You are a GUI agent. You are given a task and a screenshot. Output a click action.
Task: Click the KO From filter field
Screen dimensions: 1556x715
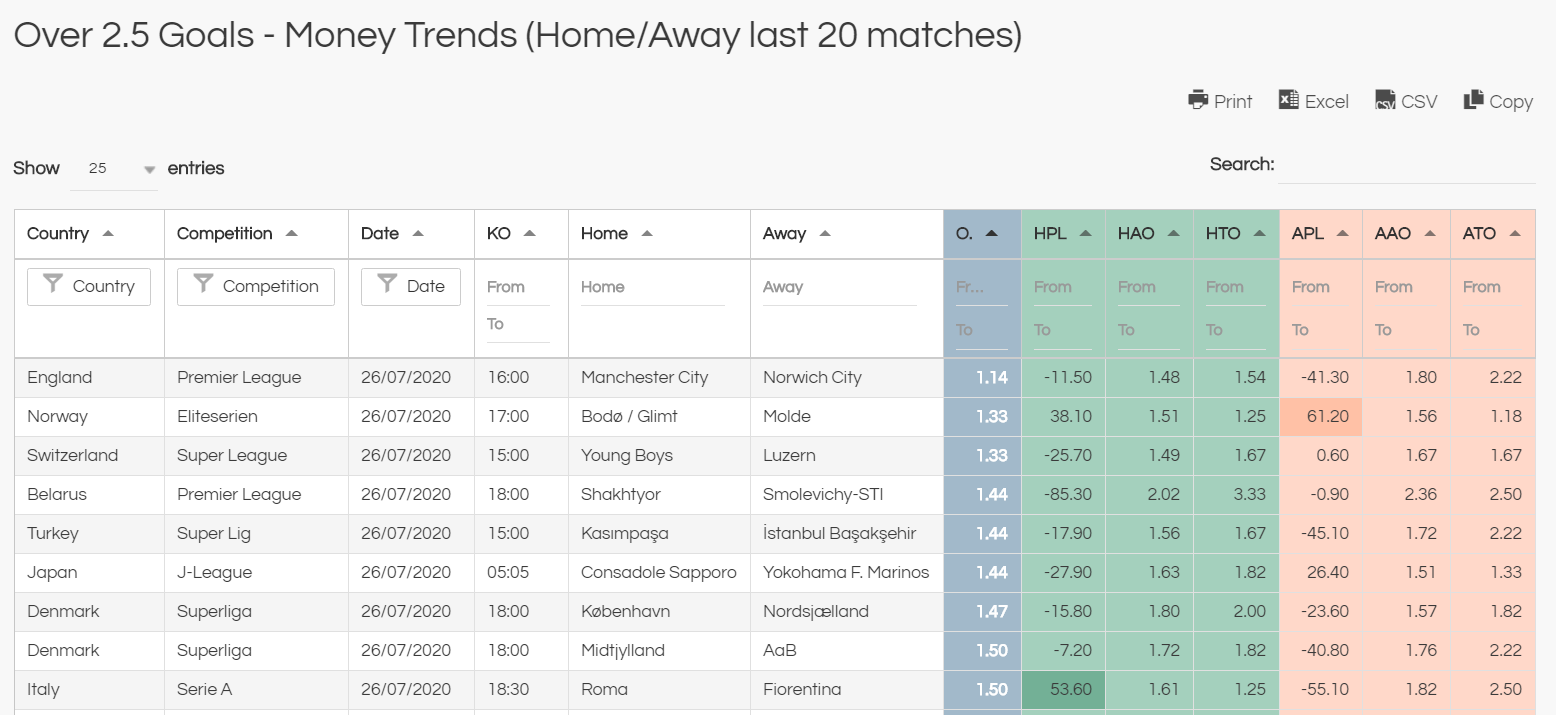point(518,287)
